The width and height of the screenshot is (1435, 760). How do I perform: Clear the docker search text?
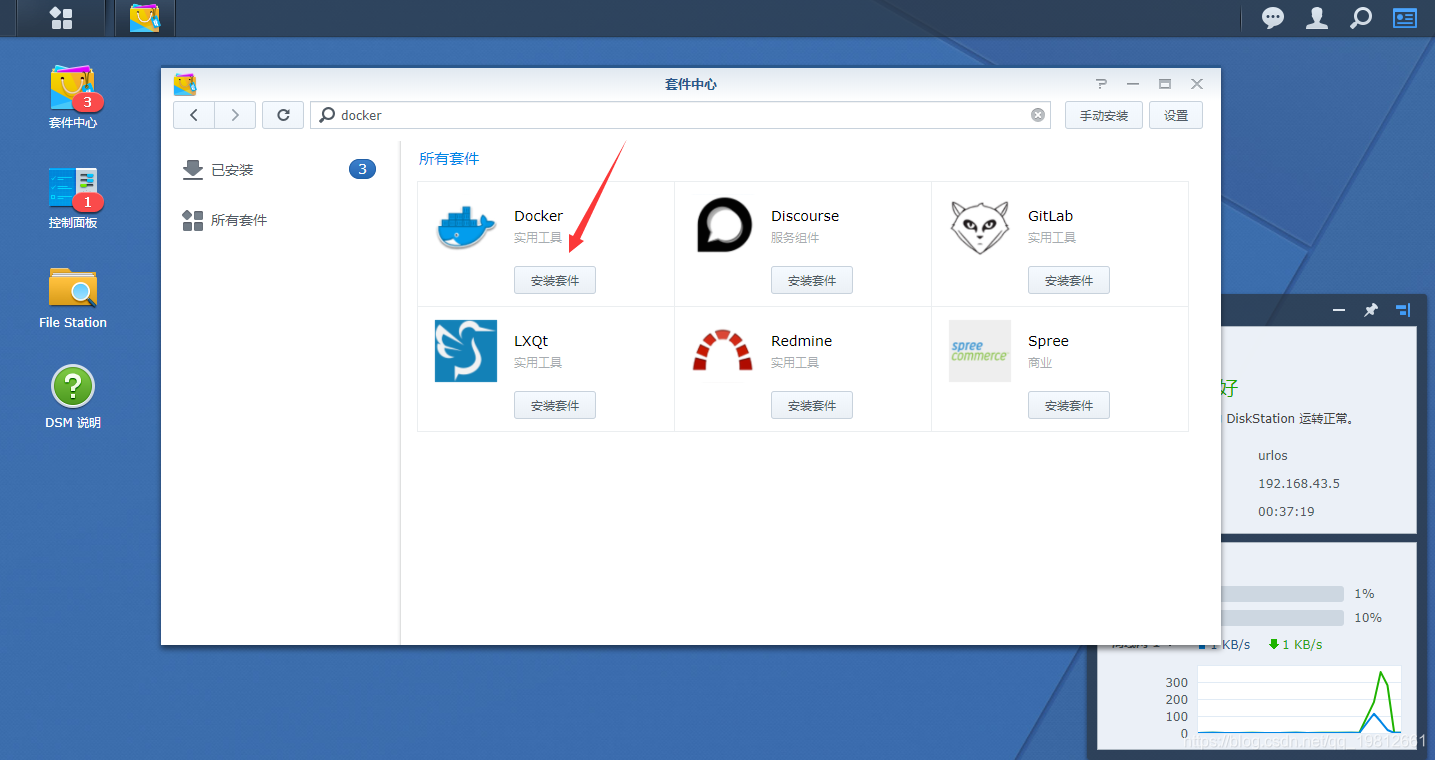point(1038,115)
